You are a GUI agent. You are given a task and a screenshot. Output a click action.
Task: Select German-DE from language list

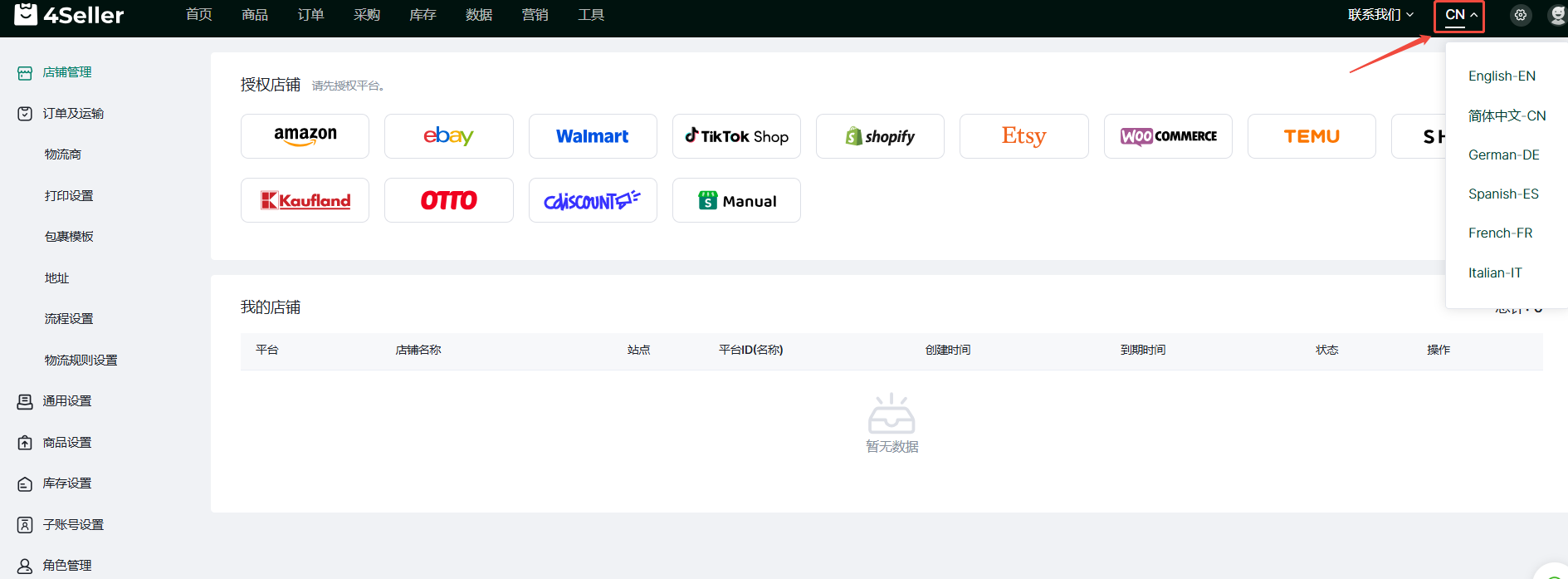click(1503, 155)
